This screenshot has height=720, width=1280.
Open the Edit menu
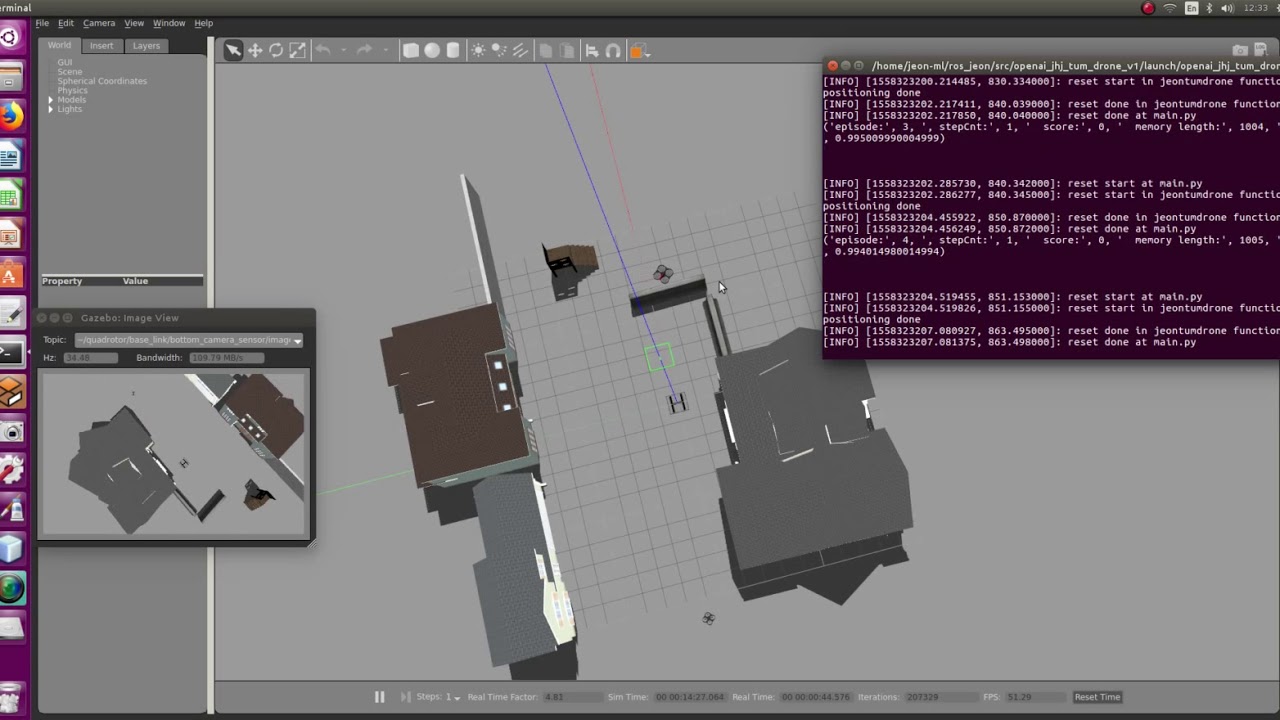coord(65,23)
